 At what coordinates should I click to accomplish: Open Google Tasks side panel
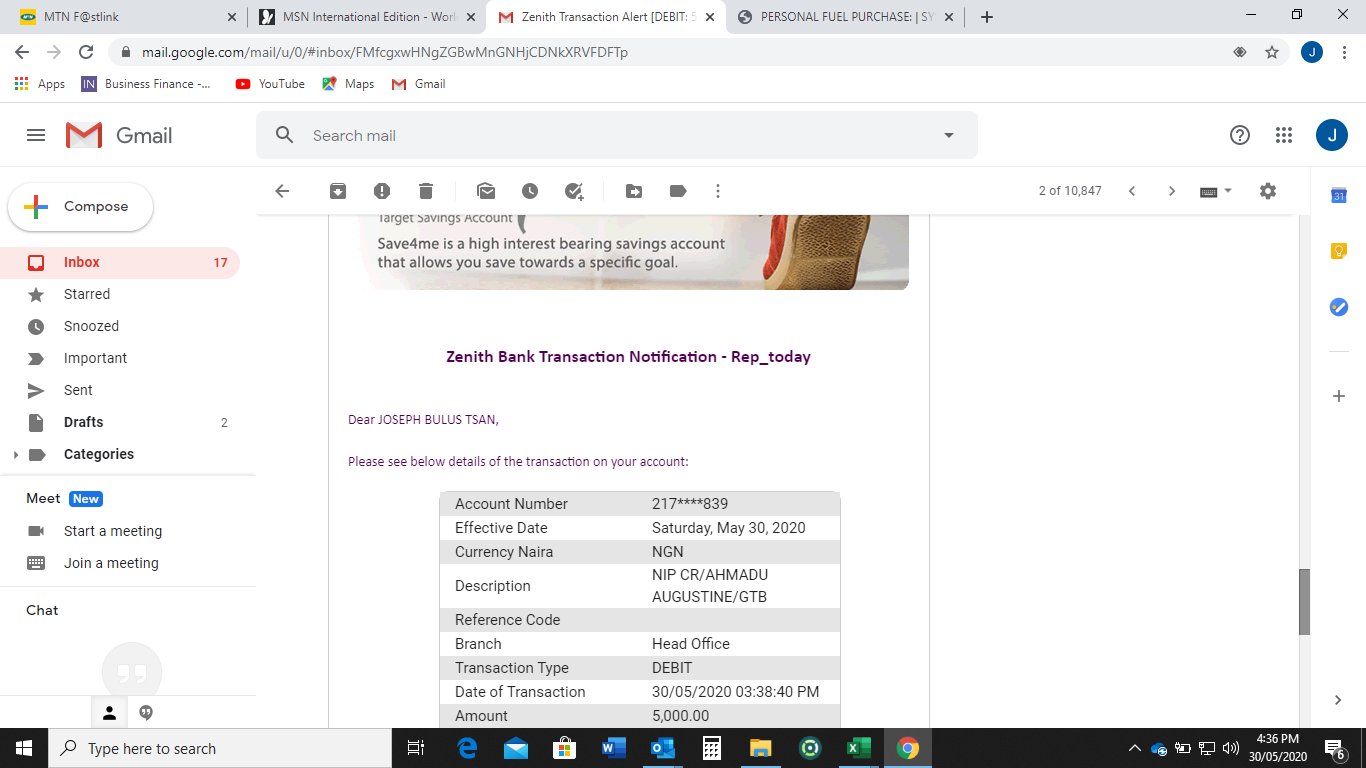point(1339,307)
